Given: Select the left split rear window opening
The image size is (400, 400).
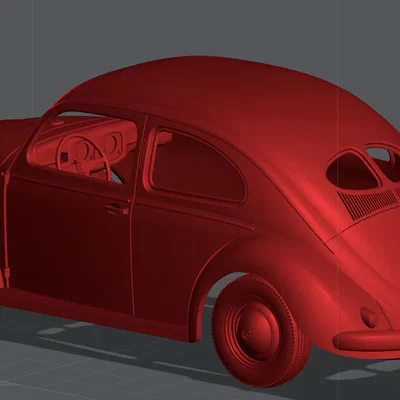Looking at the screenshot, I should 354,170.
